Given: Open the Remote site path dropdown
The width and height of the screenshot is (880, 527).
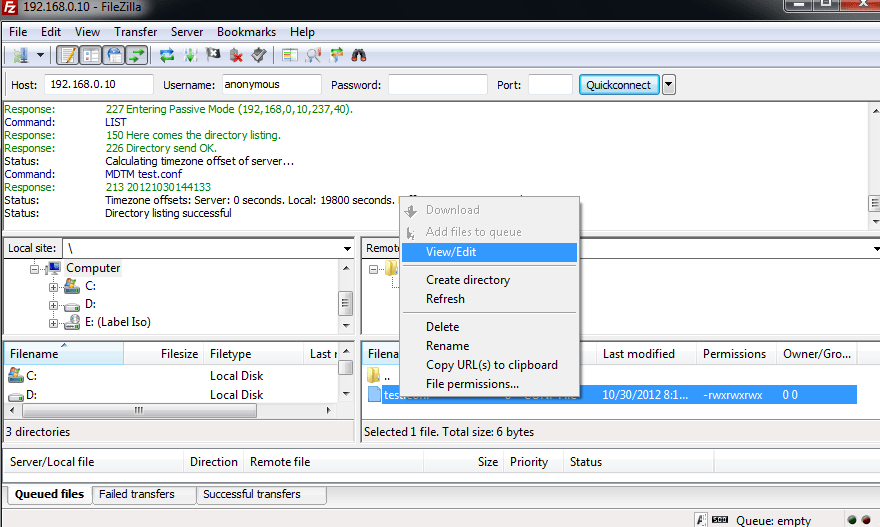Looking at the screenshot, I should tap(876, 249).
